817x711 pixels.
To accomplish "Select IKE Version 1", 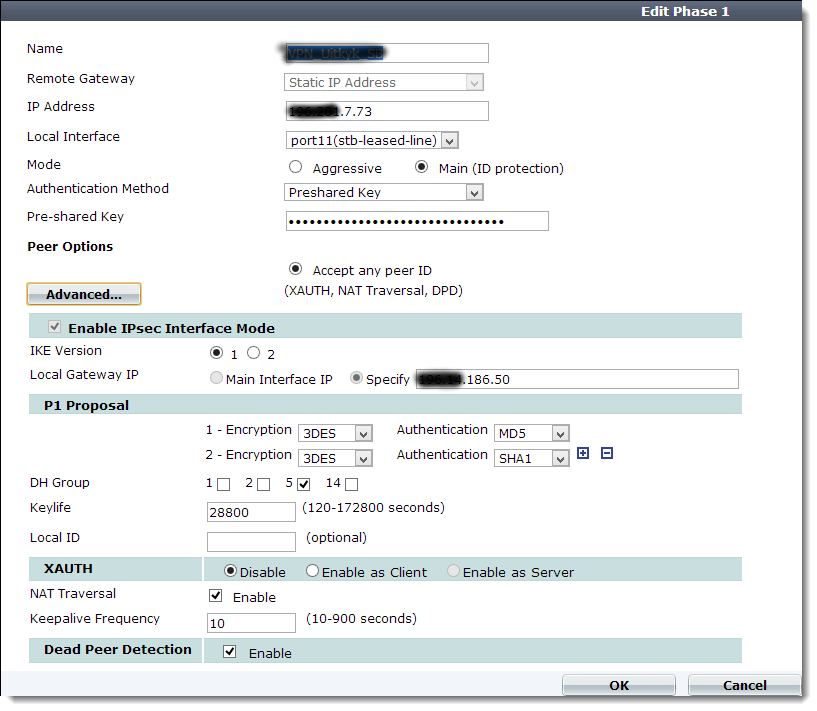I will click(216, 353).
